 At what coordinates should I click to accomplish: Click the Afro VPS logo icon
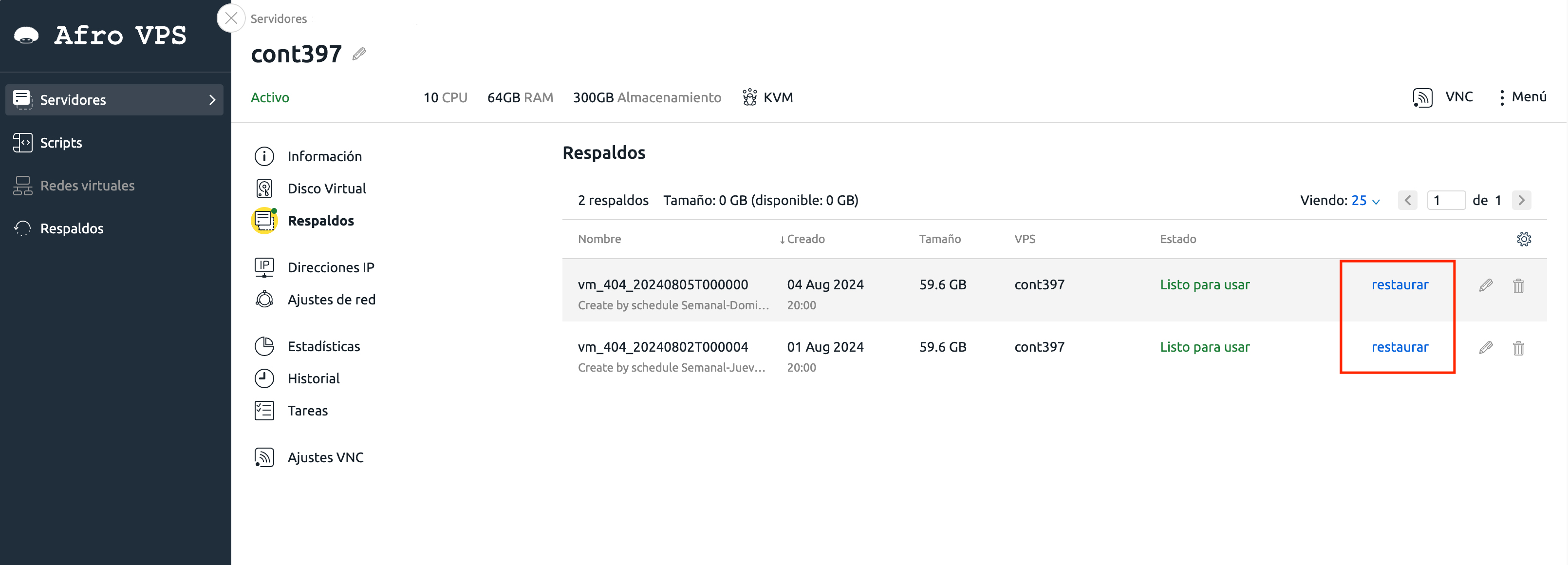pos(26,35)
